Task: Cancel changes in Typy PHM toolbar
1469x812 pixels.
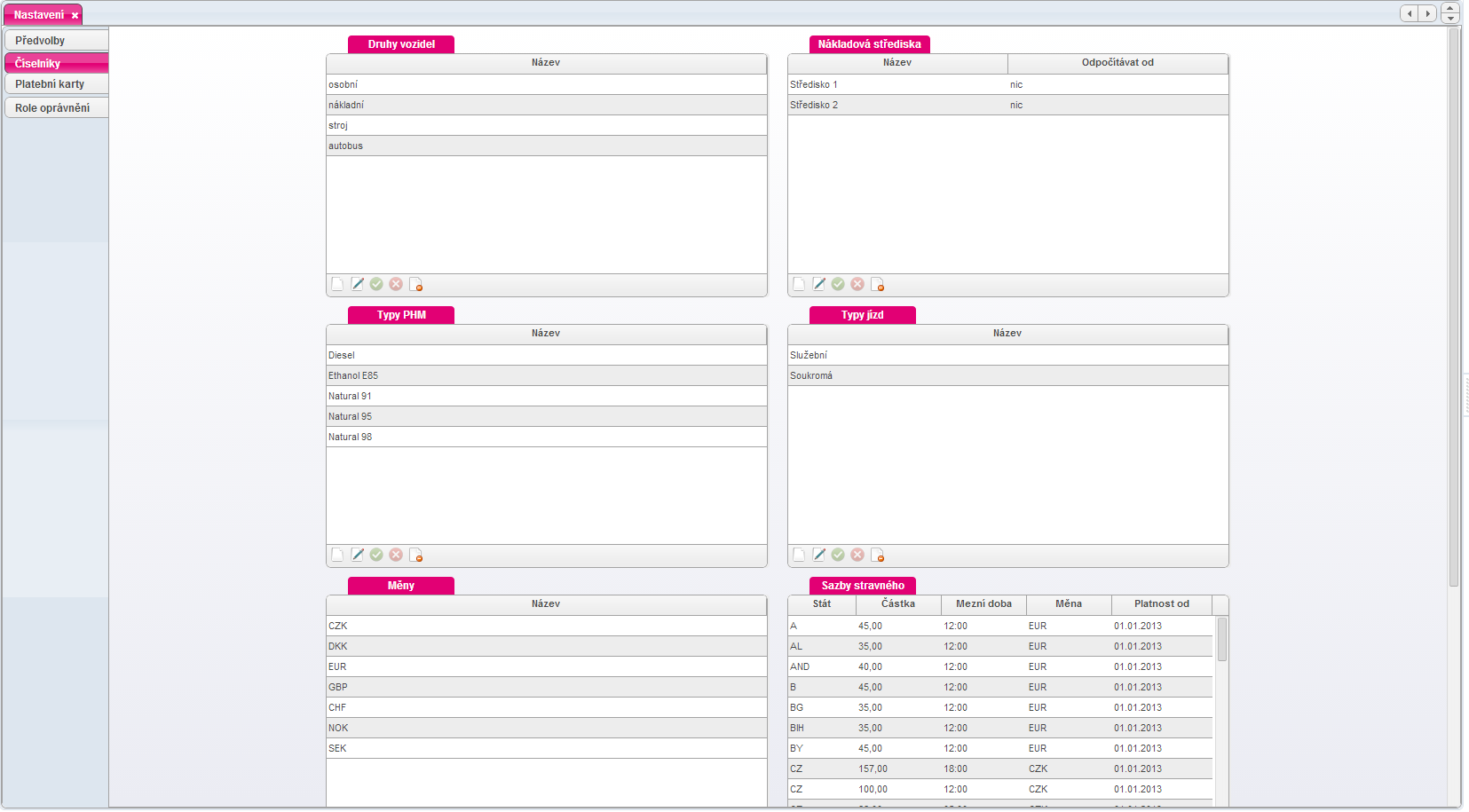Action: (396, 555)
